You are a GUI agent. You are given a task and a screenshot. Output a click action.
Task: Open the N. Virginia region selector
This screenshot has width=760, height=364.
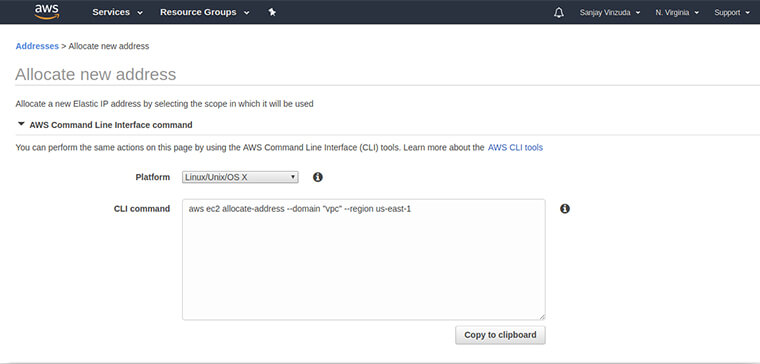point(677,13)
